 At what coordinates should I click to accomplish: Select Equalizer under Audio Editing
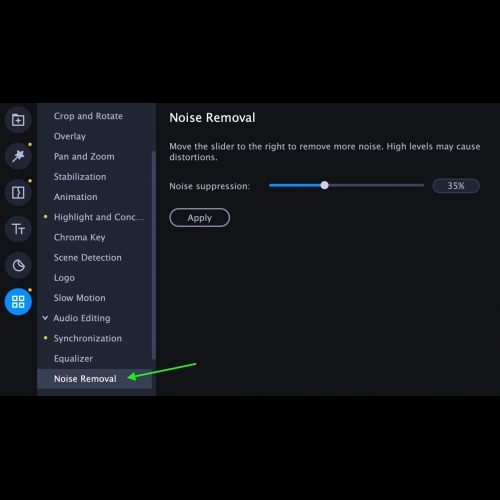pos(73,359)
